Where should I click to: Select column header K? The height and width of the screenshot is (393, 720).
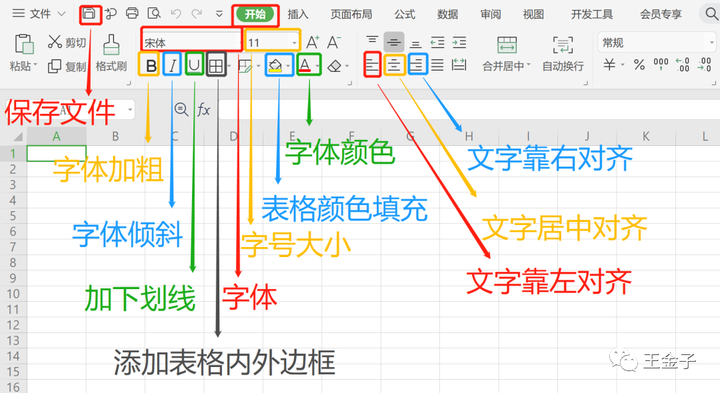point(646,136)
